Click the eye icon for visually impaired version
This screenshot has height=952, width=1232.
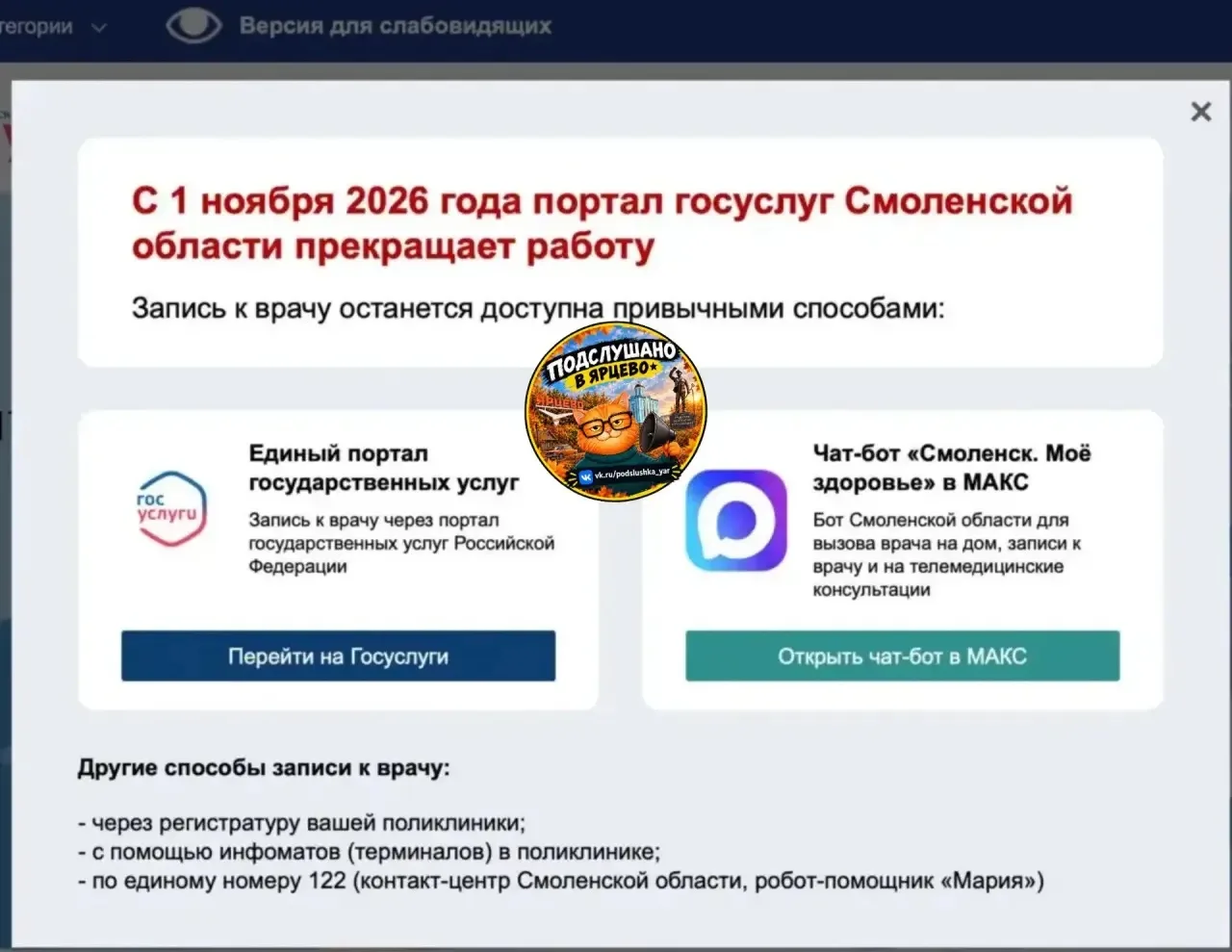pos(193,26)
